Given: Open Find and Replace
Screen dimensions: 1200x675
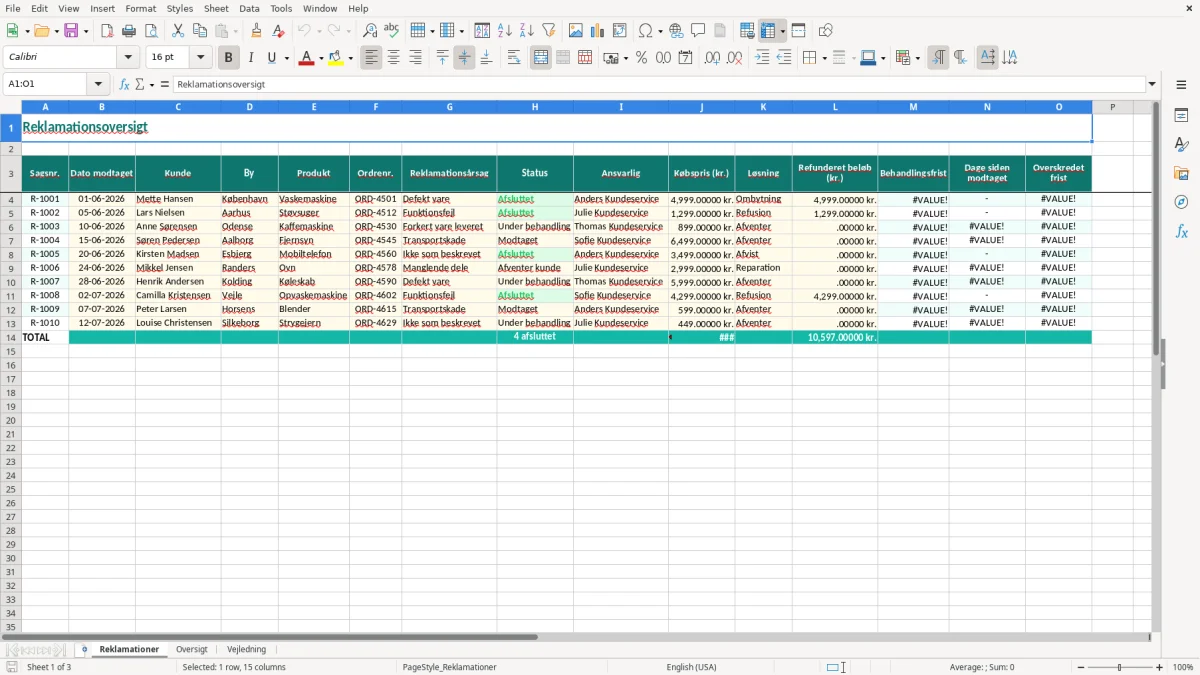Looking at the screenshot, I should 370,31.
